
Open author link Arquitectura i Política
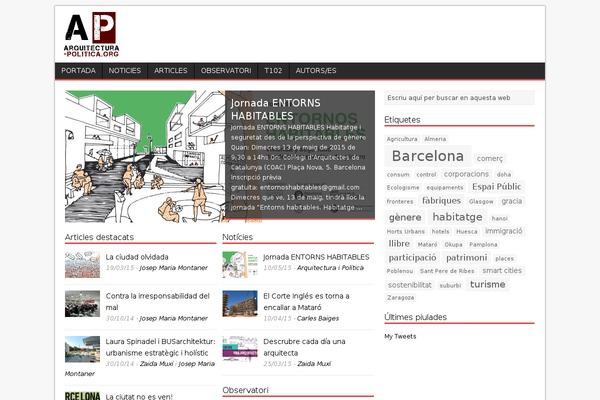pyautogui.click(x=330, y=268)
